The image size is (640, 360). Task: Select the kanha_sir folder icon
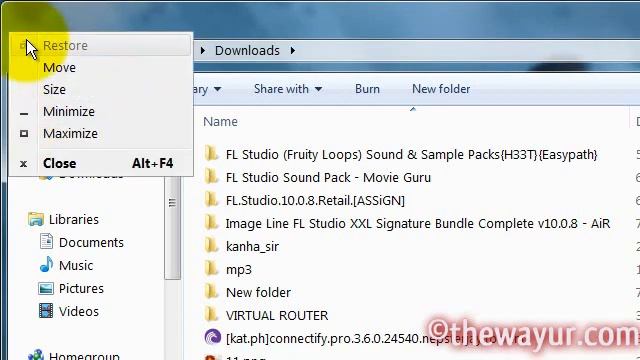coord(212,245)
